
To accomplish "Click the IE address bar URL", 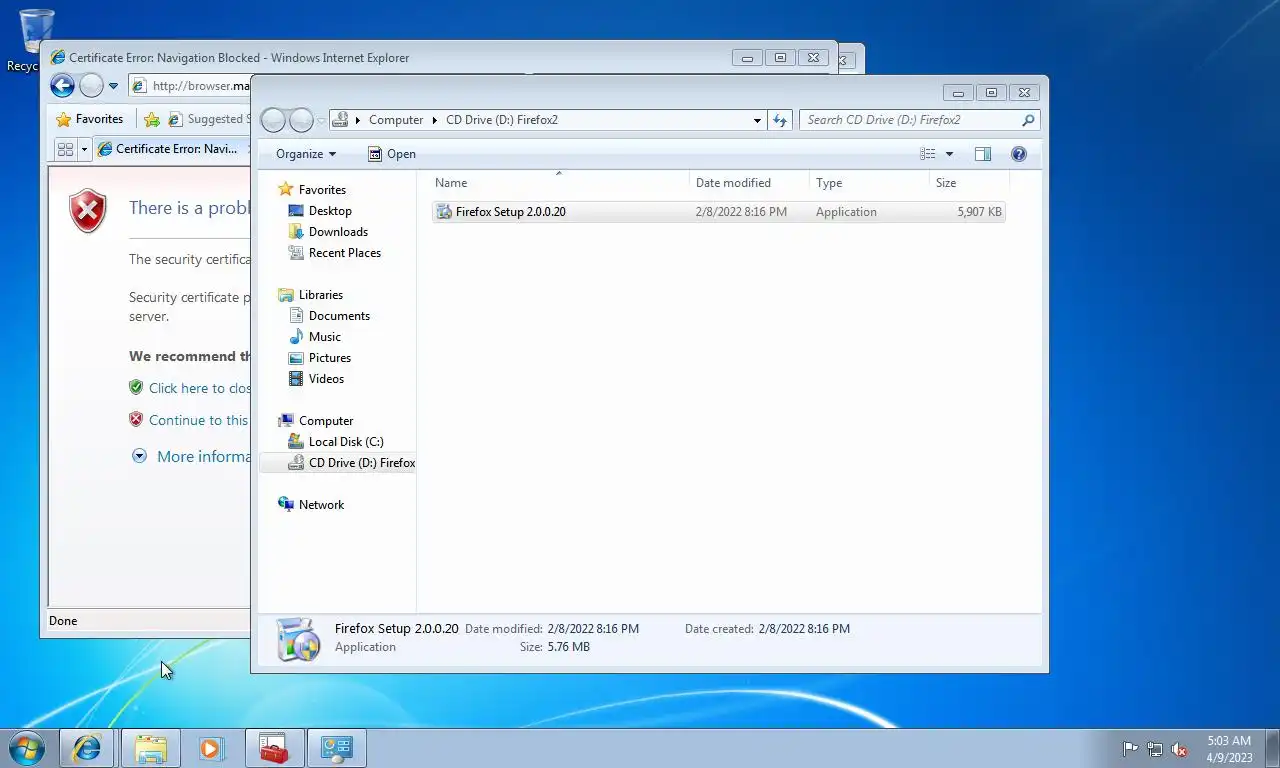I will [200, 86].
